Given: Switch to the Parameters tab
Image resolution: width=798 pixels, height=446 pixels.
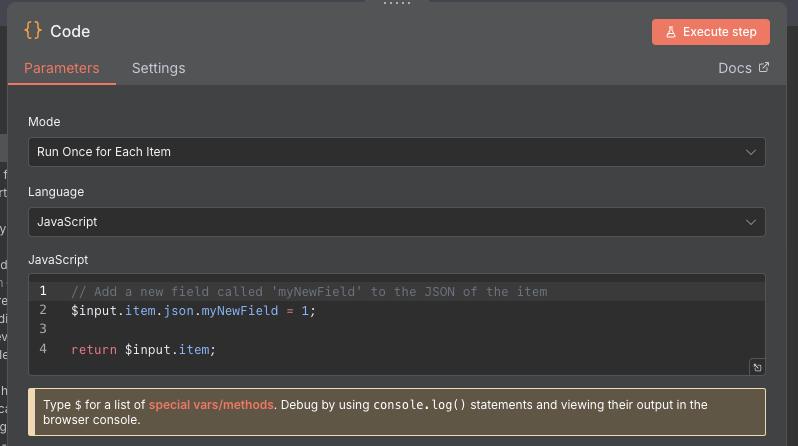Looking at the screenshot, I should point(62,68).
